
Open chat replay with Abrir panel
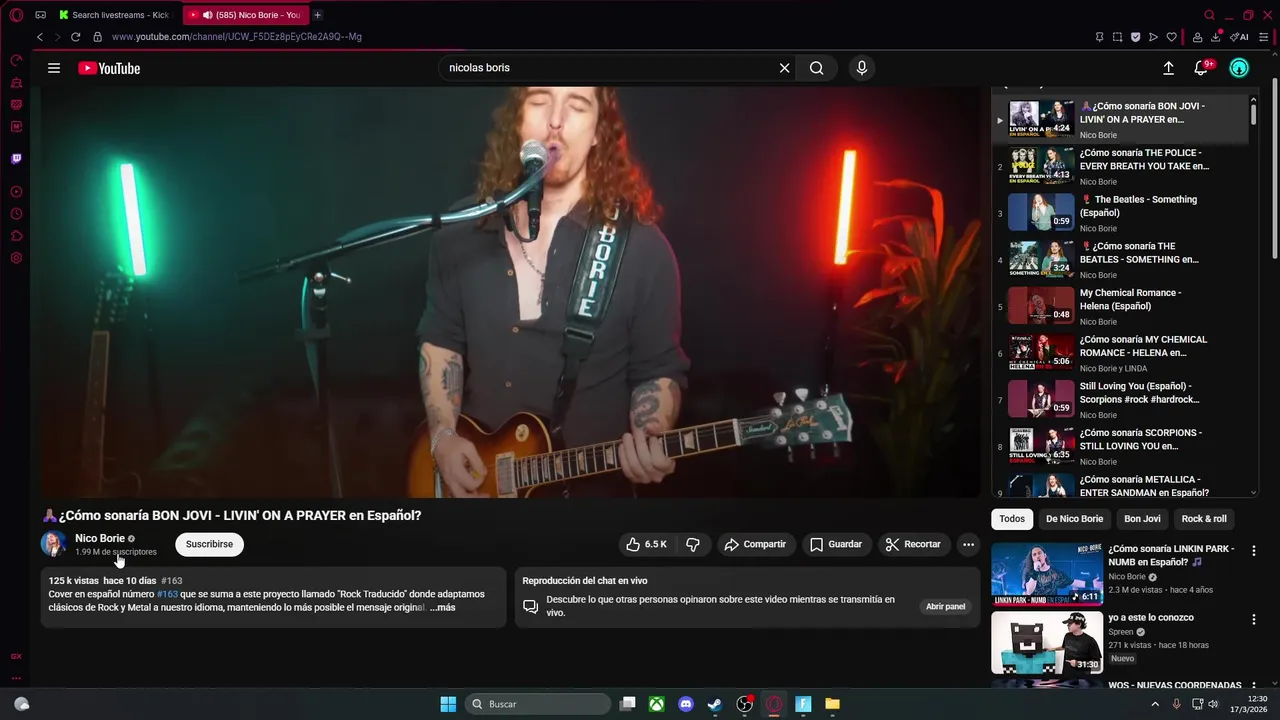[x=945, y=606]
